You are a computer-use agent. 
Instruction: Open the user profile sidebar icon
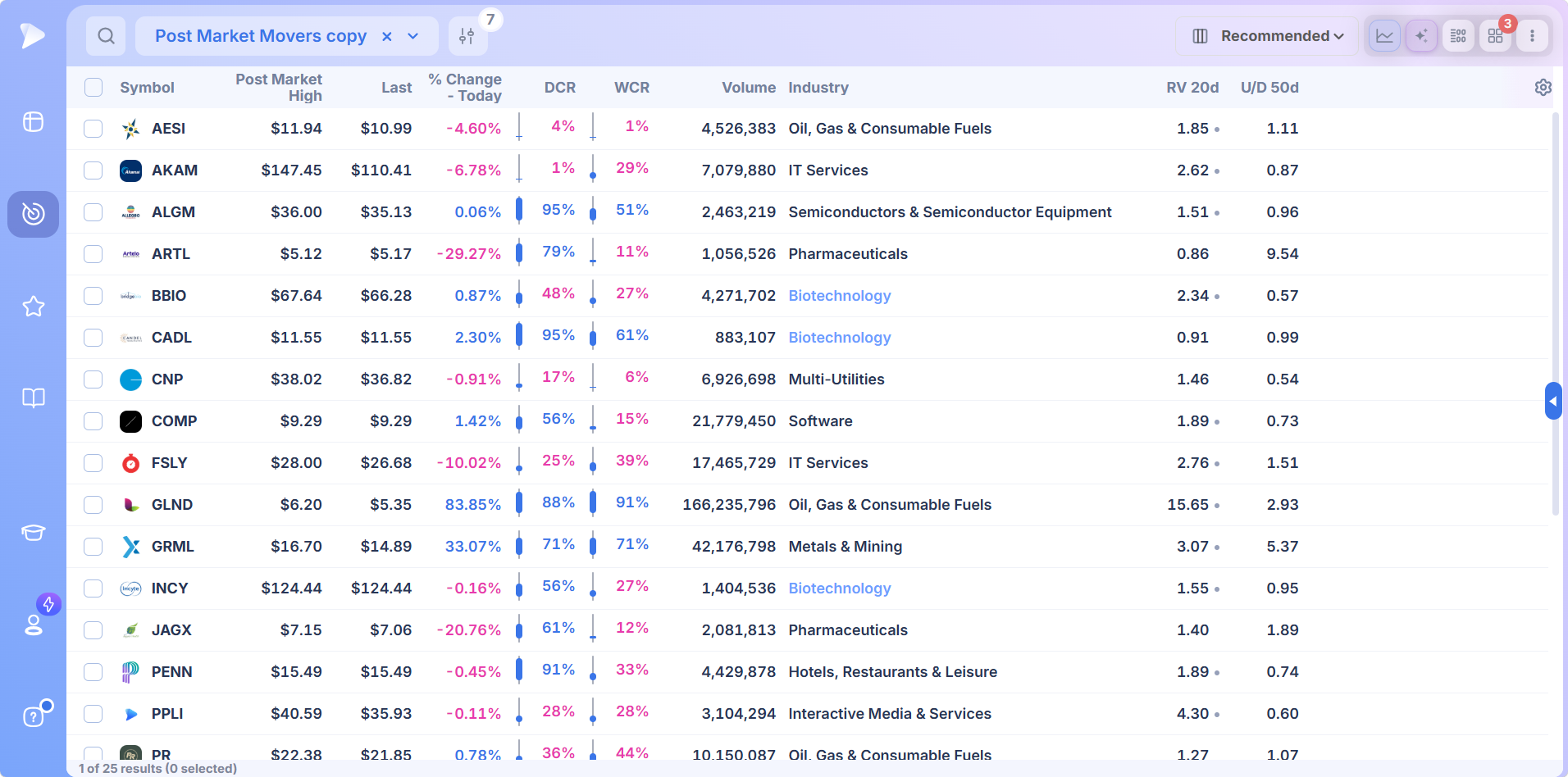(33, 625)
